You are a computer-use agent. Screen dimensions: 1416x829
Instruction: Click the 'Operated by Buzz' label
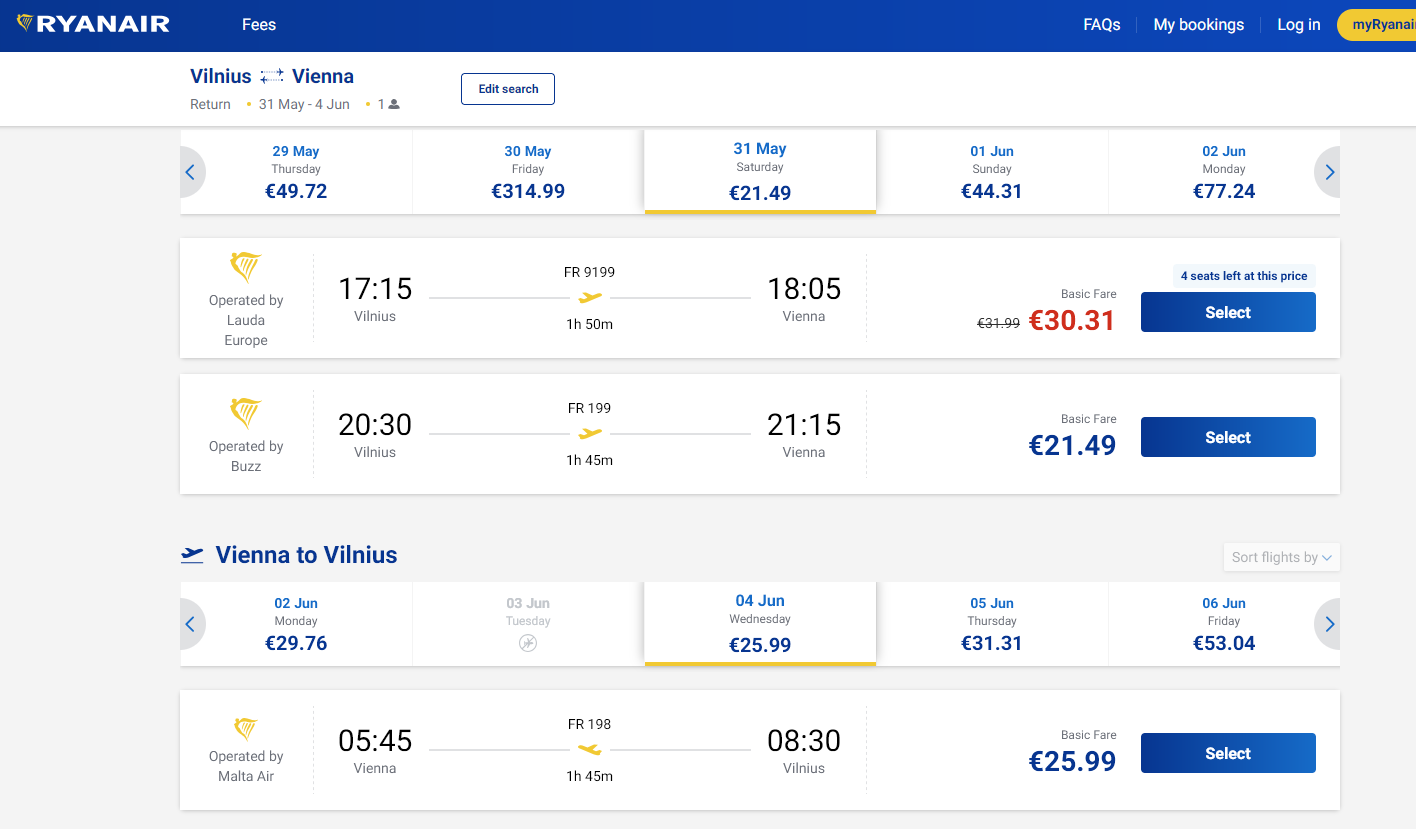coord(246,456)
